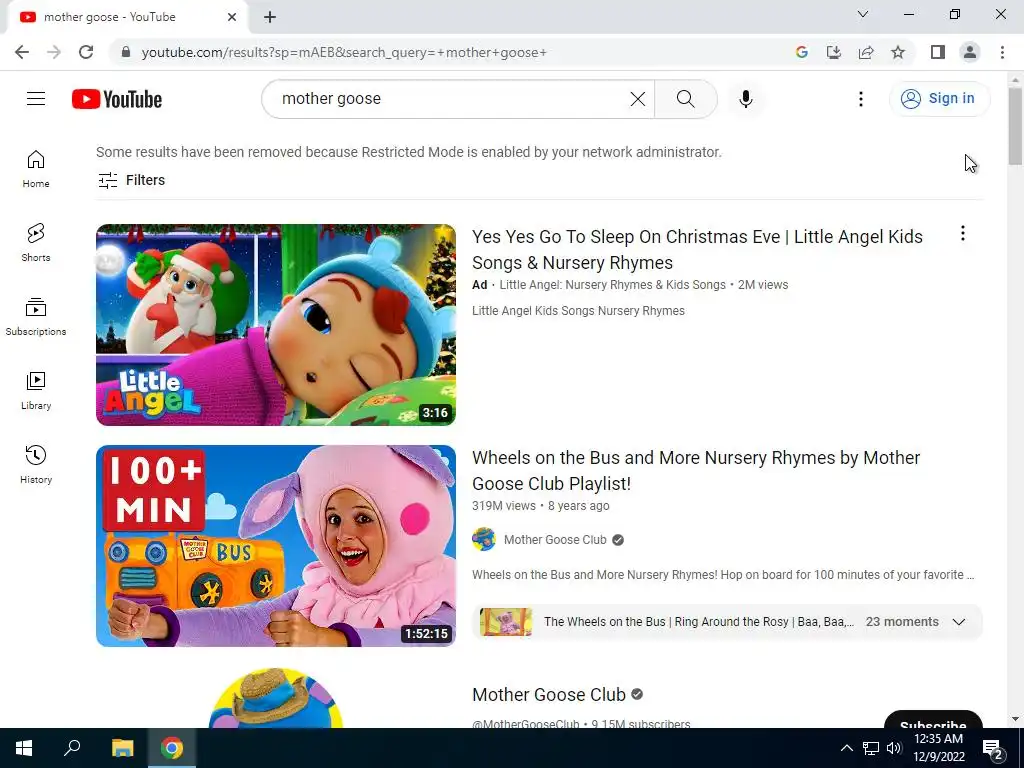Open the three-dot menu for the Little Angel ad
This screenshot has height=768, width=1024.
(962, 233)
